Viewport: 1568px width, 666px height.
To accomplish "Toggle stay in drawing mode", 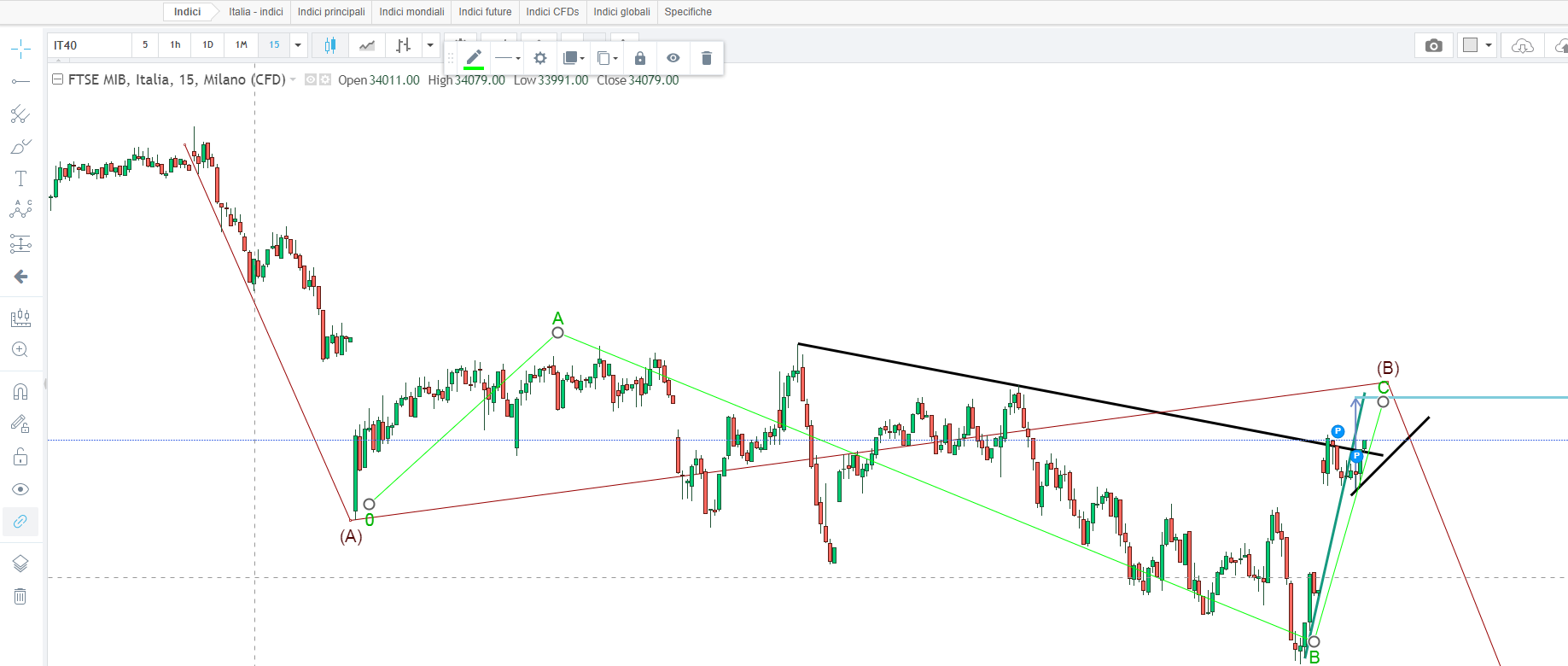I will 20,424.
